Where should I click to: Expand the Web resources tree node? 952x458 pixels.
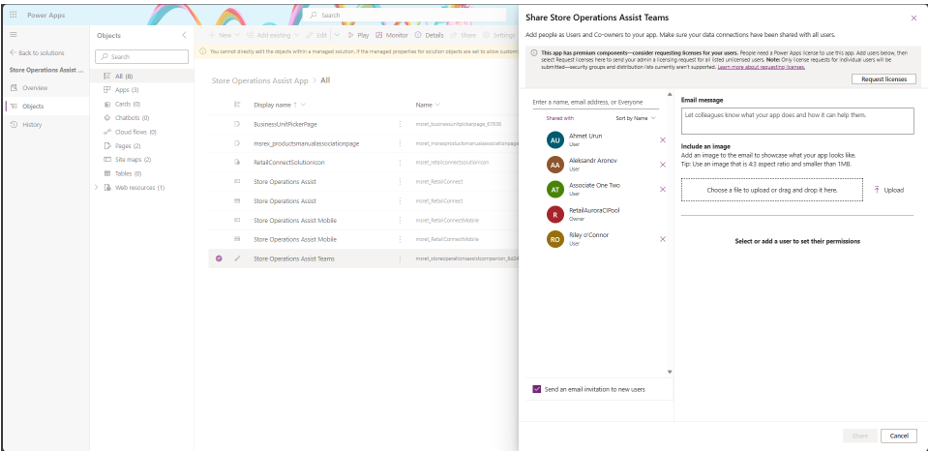(96, 188)
